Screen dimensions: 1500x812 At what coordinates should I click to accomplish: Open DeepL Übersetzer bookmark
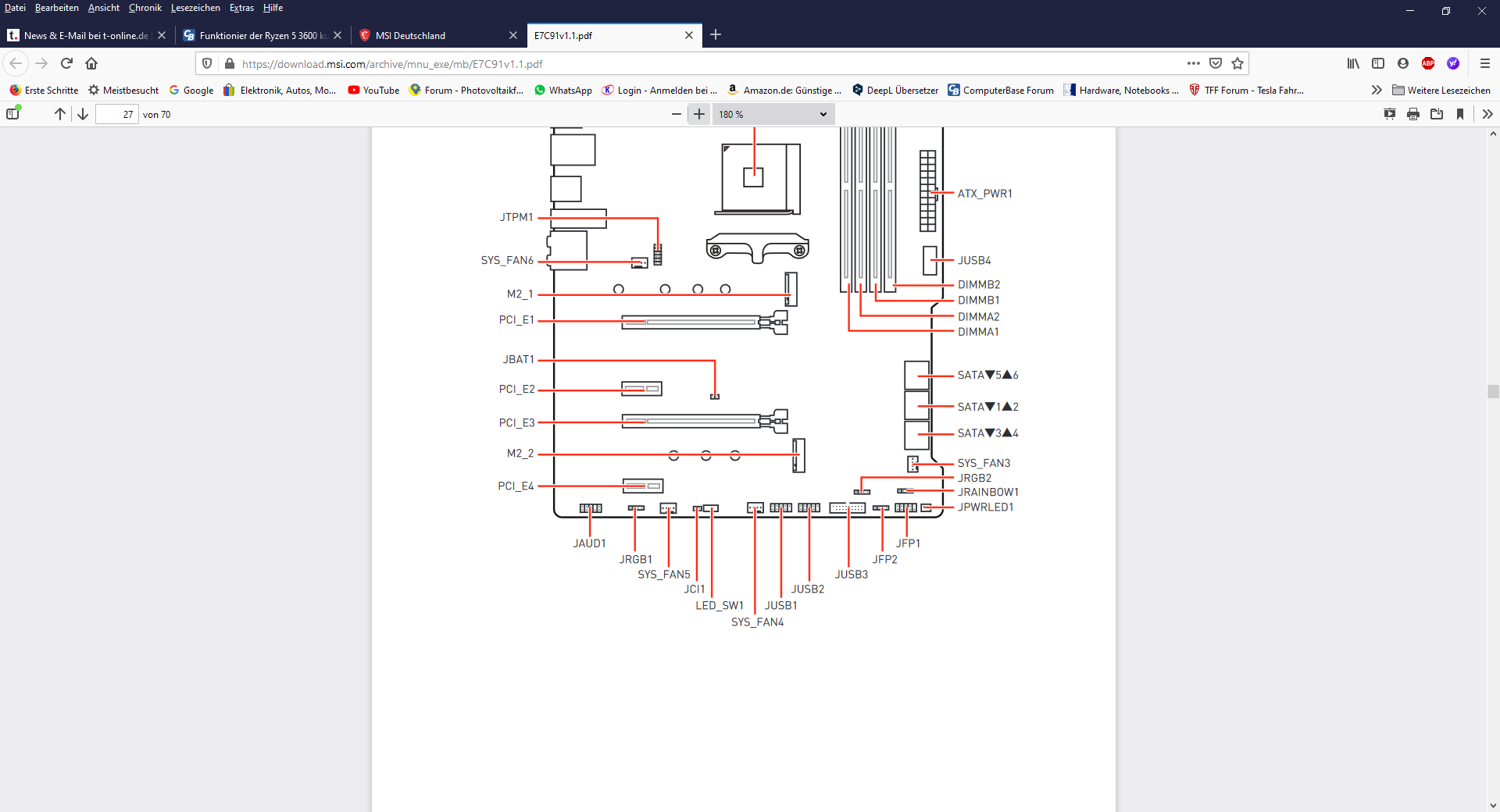pyautogui.click(x=895, y=91)
